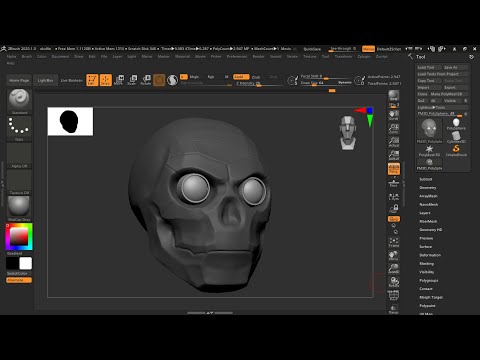Click the Move view icon in right shelf
The height and width of the screenshot is (360, 480).
(x=394, y=256)
